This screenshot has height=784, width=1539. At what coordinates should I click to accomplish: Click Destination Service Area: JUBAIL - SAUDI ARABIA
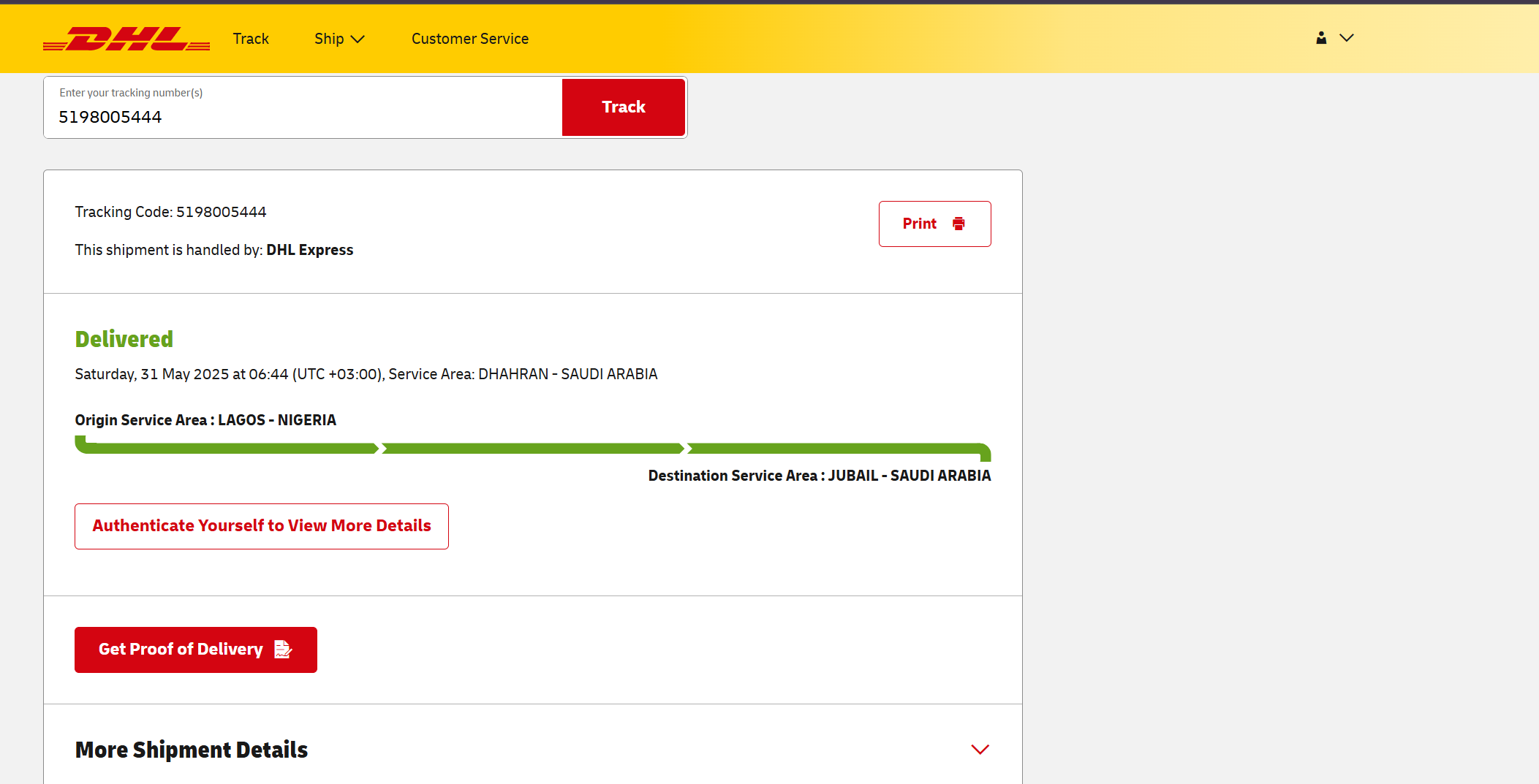coord(820,476)
